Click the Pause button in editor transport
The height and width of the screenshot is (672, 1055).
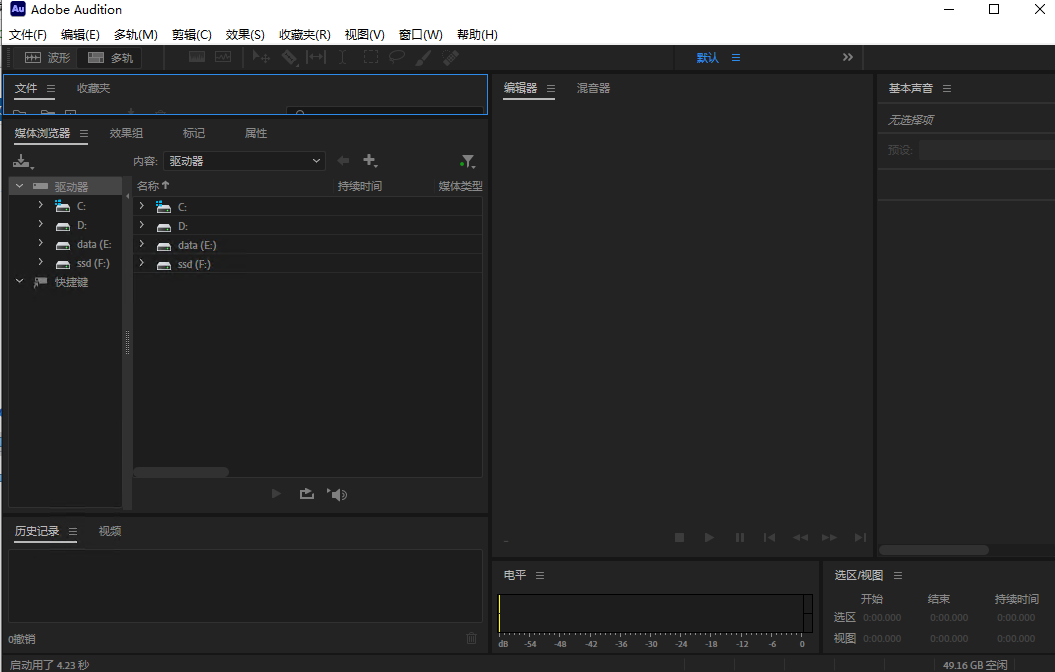tap(739, 537)
